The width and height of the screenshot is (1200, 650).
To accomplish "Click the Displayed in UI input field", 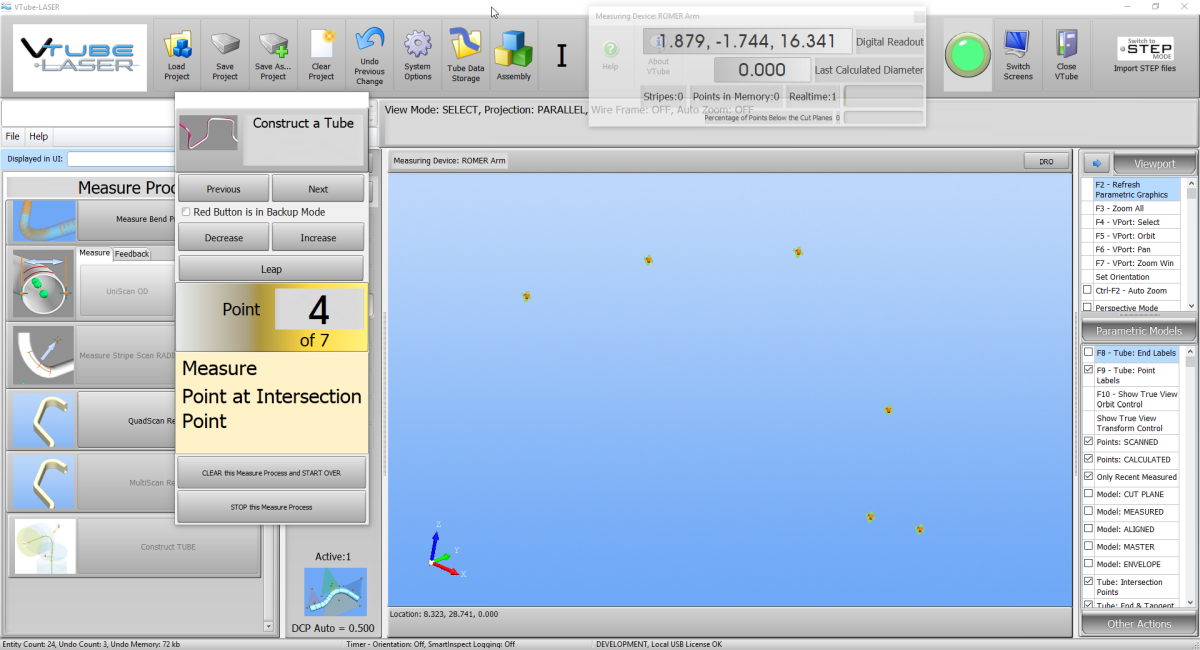I will (x=120, y=158).
